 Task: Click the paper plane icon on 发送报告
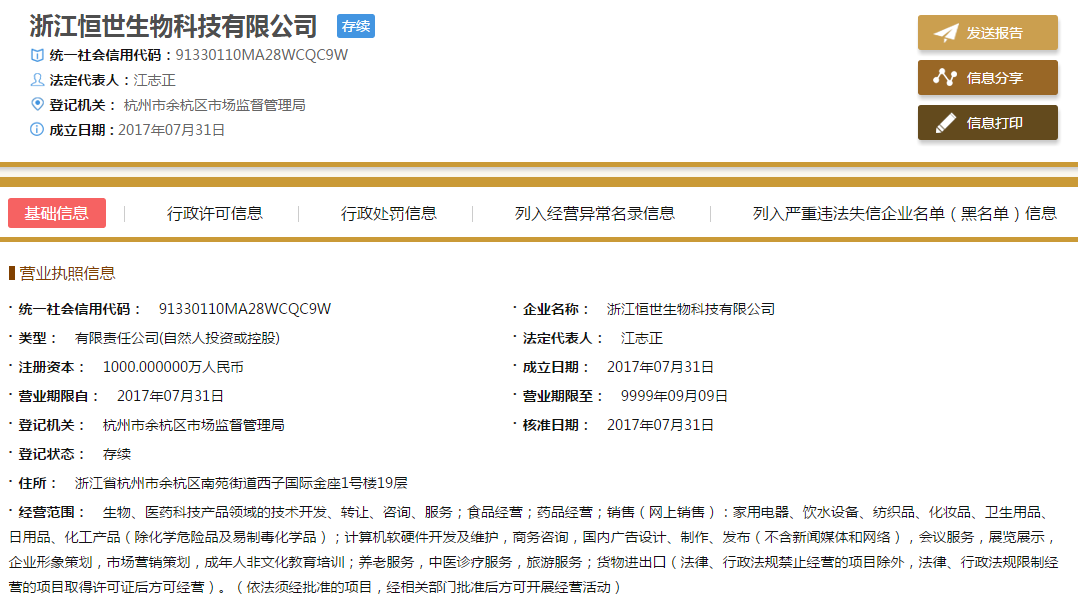[945, 33]
